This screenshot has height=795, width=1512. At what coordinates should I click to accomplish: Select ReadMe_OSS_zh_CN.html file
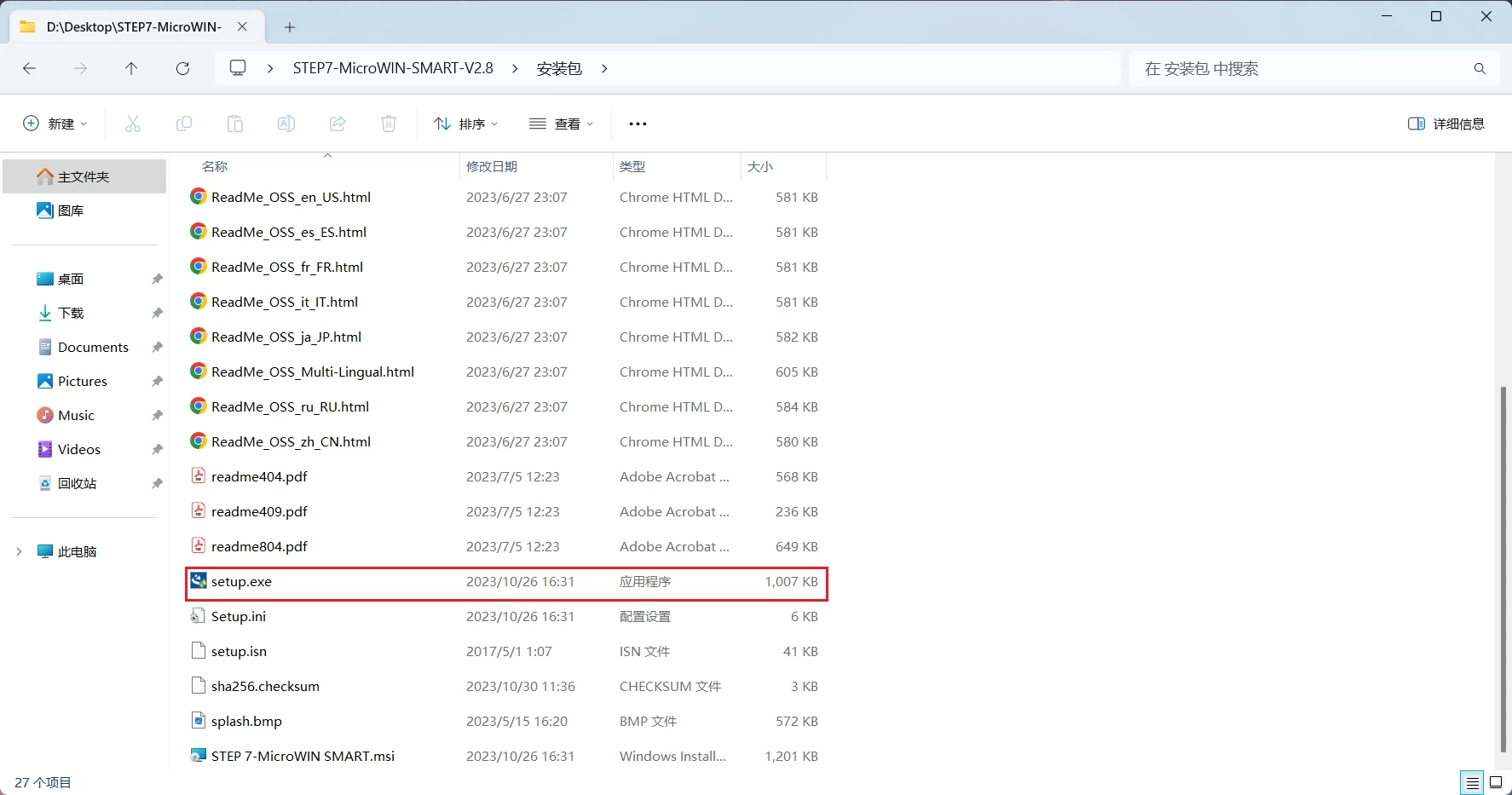pos(506,442)
